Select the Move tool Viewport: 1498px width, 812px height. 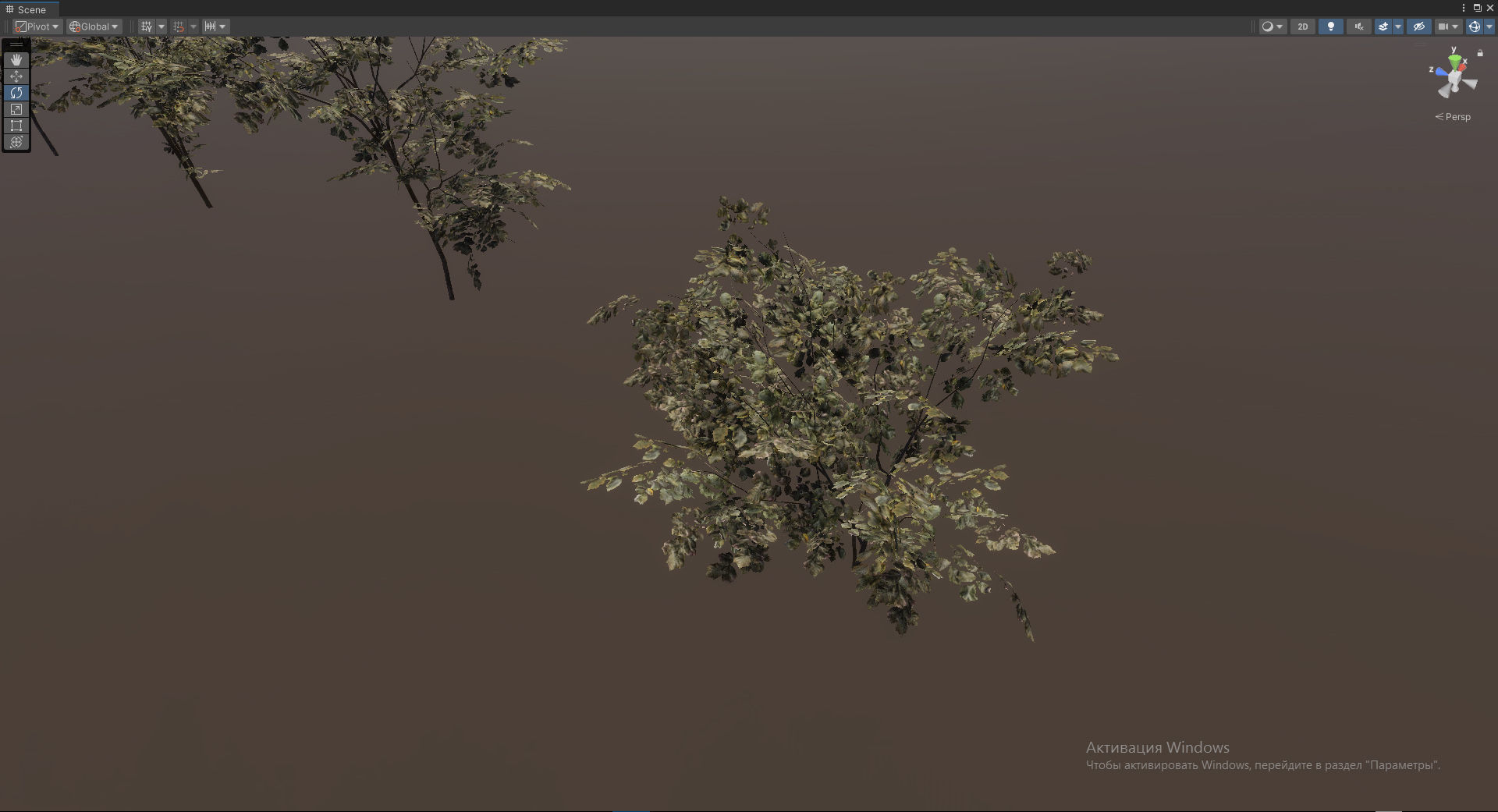coord(16,76)
